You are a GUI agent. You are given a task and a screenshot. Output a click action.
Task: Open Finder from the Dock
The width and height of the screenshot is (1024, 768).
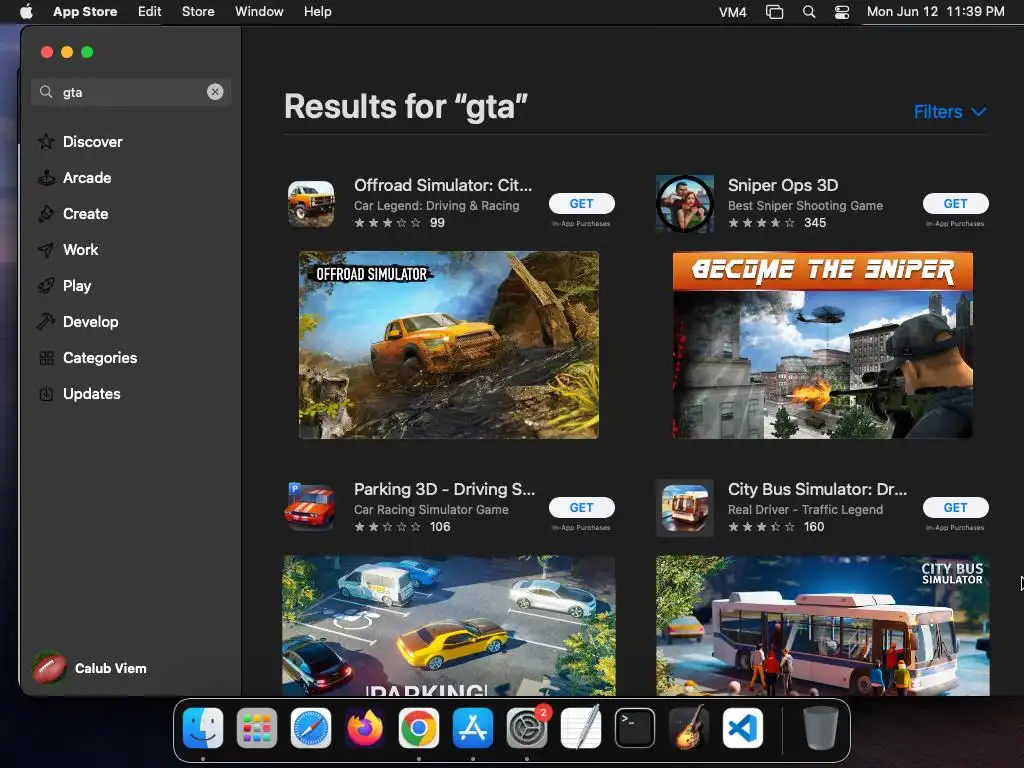[203, 728]
